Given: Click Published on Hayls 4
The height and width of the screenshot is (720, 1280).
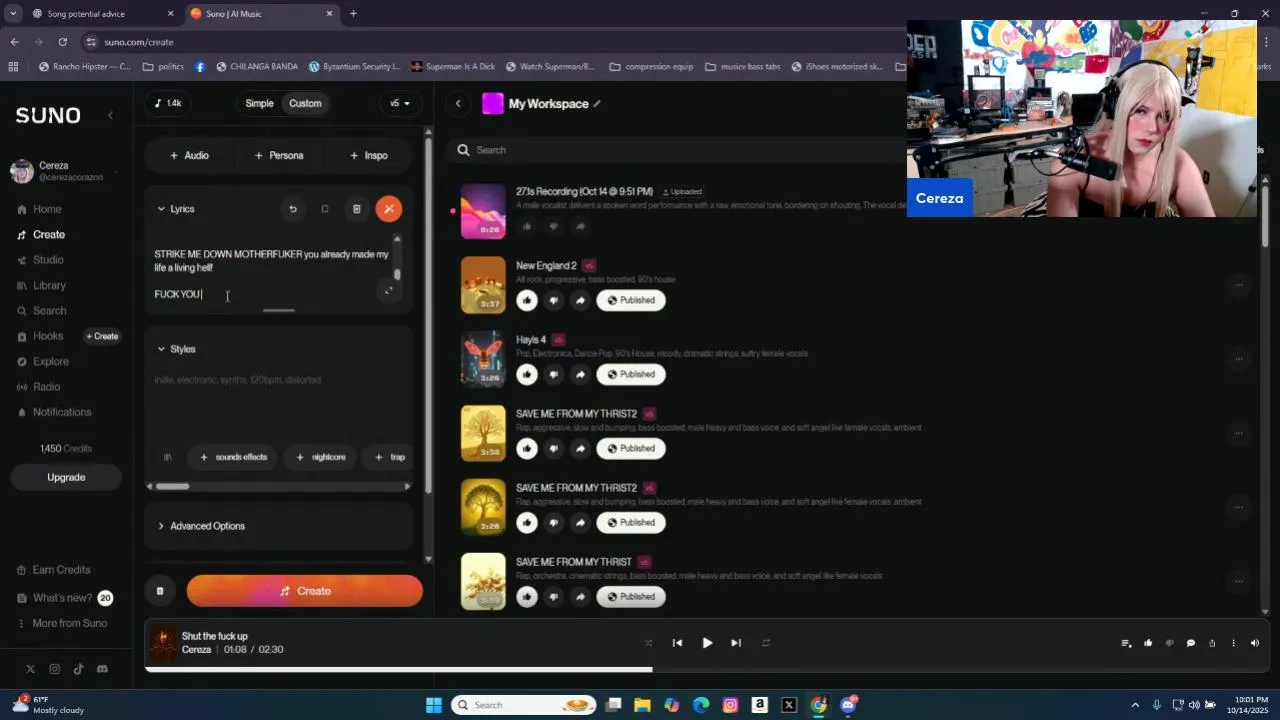Looking at the screenshot, I should pos(631,374).
